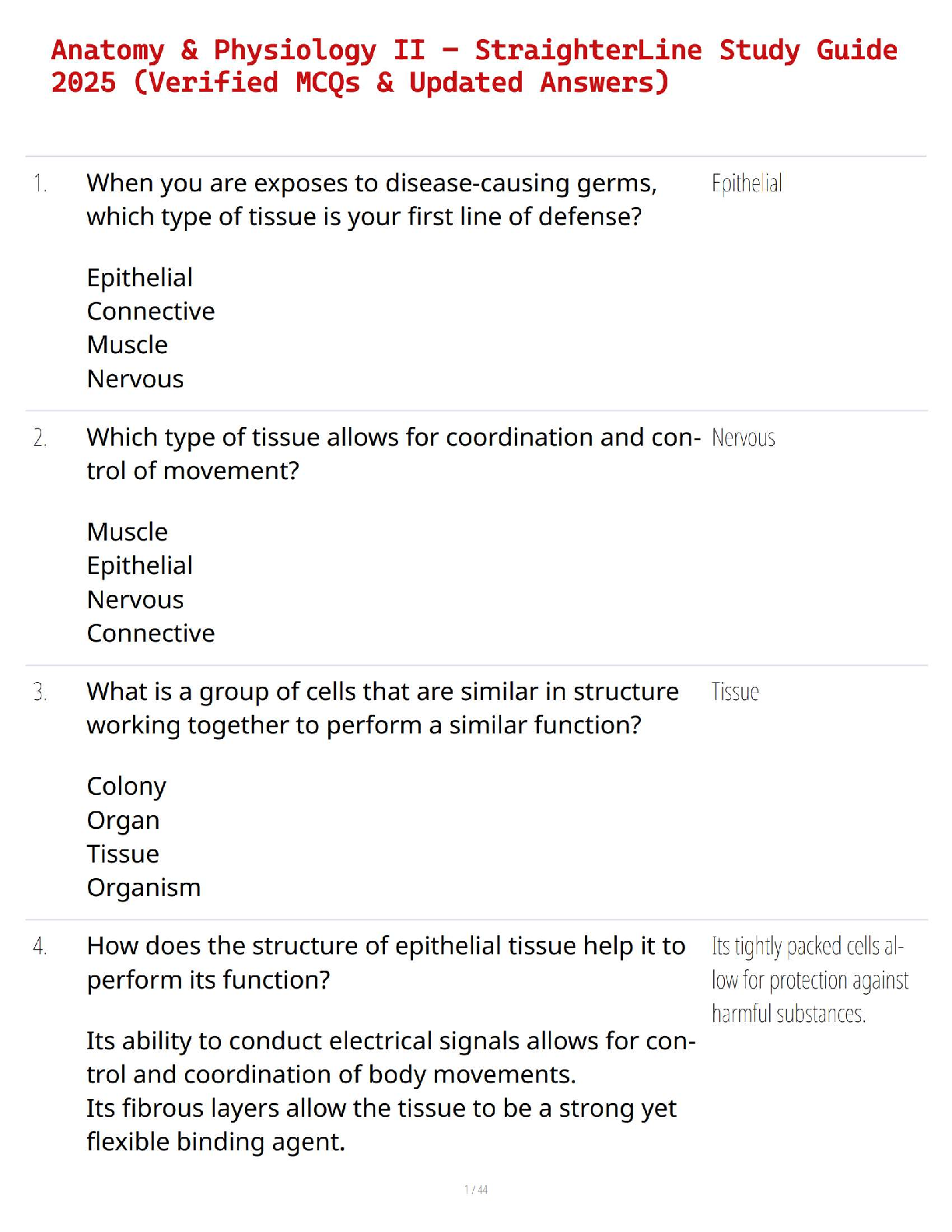Screen dimensions: 952x1232
Task: Click the page indicator 1 / 44
Action: coord(476,1189)
